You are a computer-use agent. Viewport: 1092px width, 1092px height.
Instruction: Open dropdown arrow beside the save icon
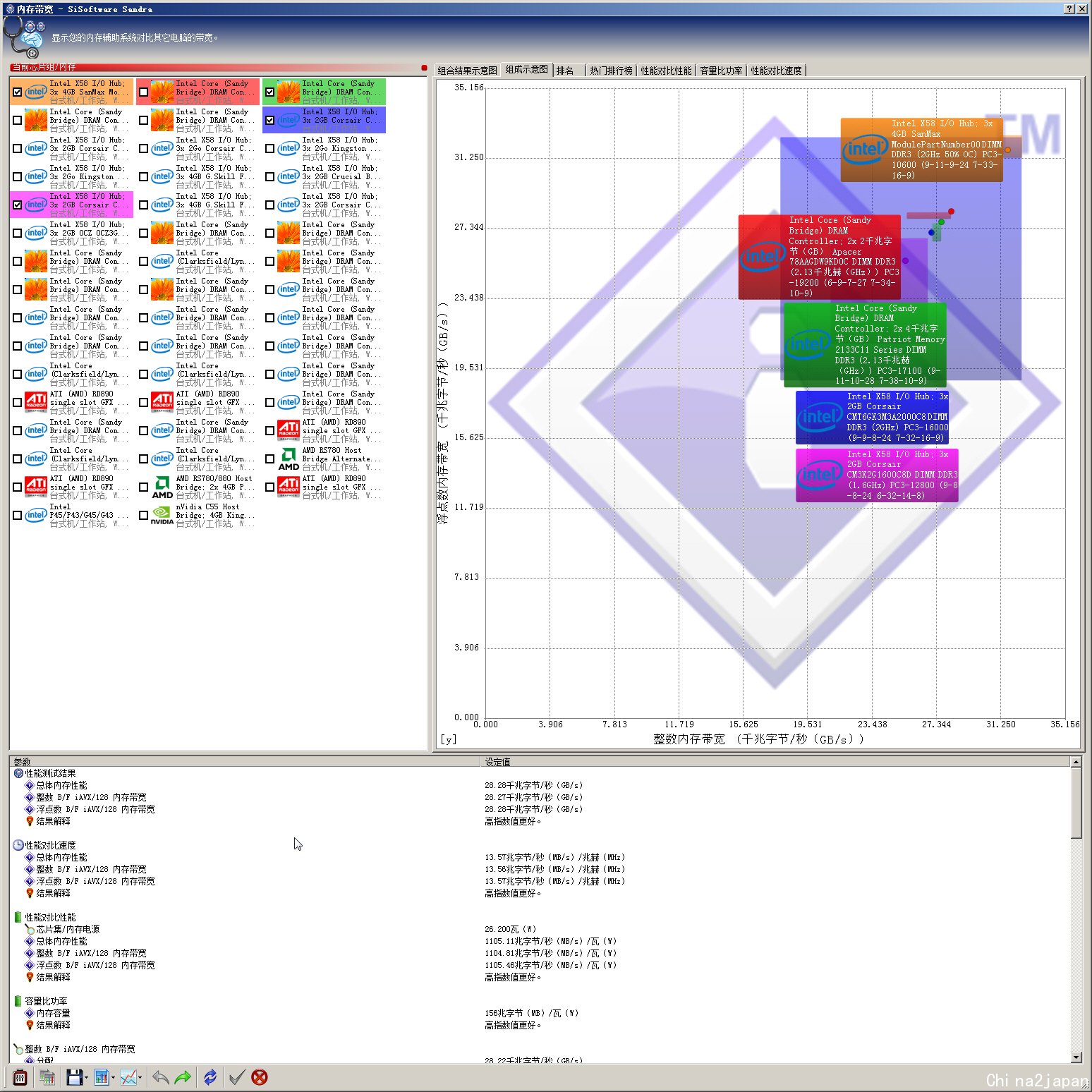point(86,1078)
